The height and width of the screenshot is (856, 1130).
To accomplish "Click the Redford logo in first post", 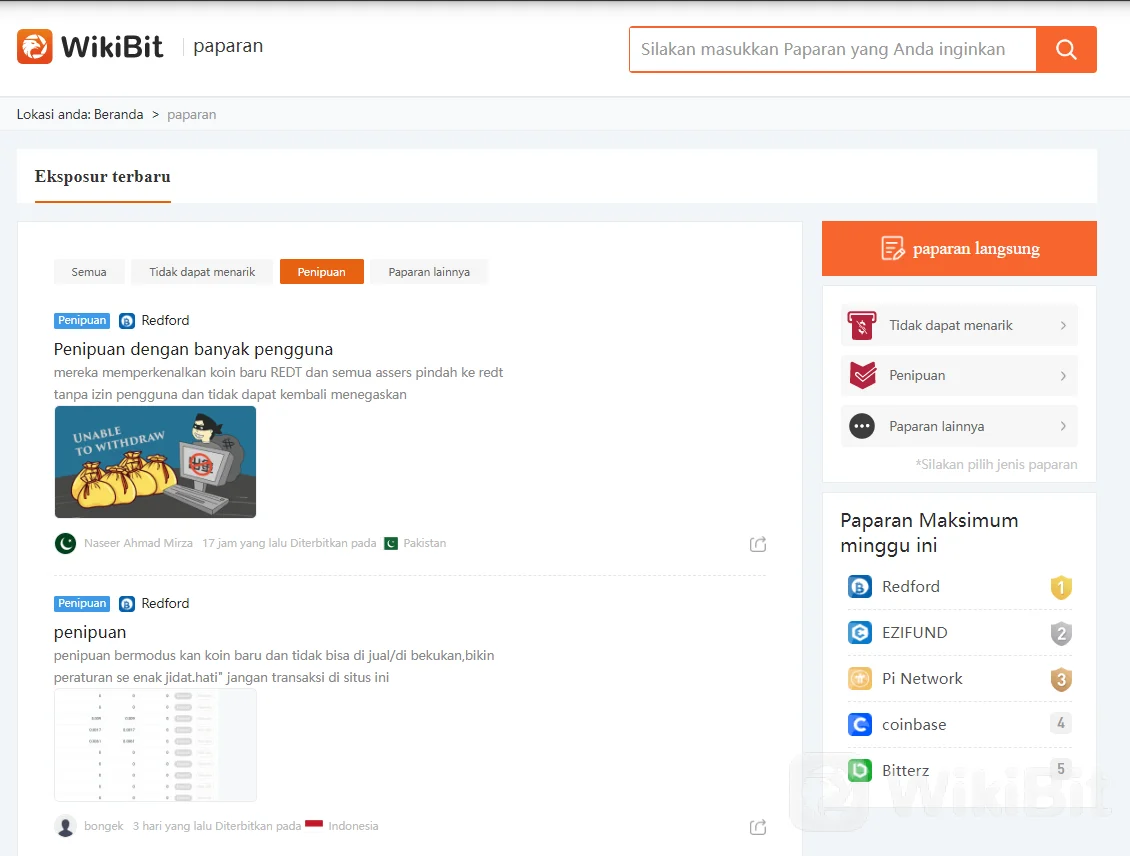I will [x=127, y=321].
